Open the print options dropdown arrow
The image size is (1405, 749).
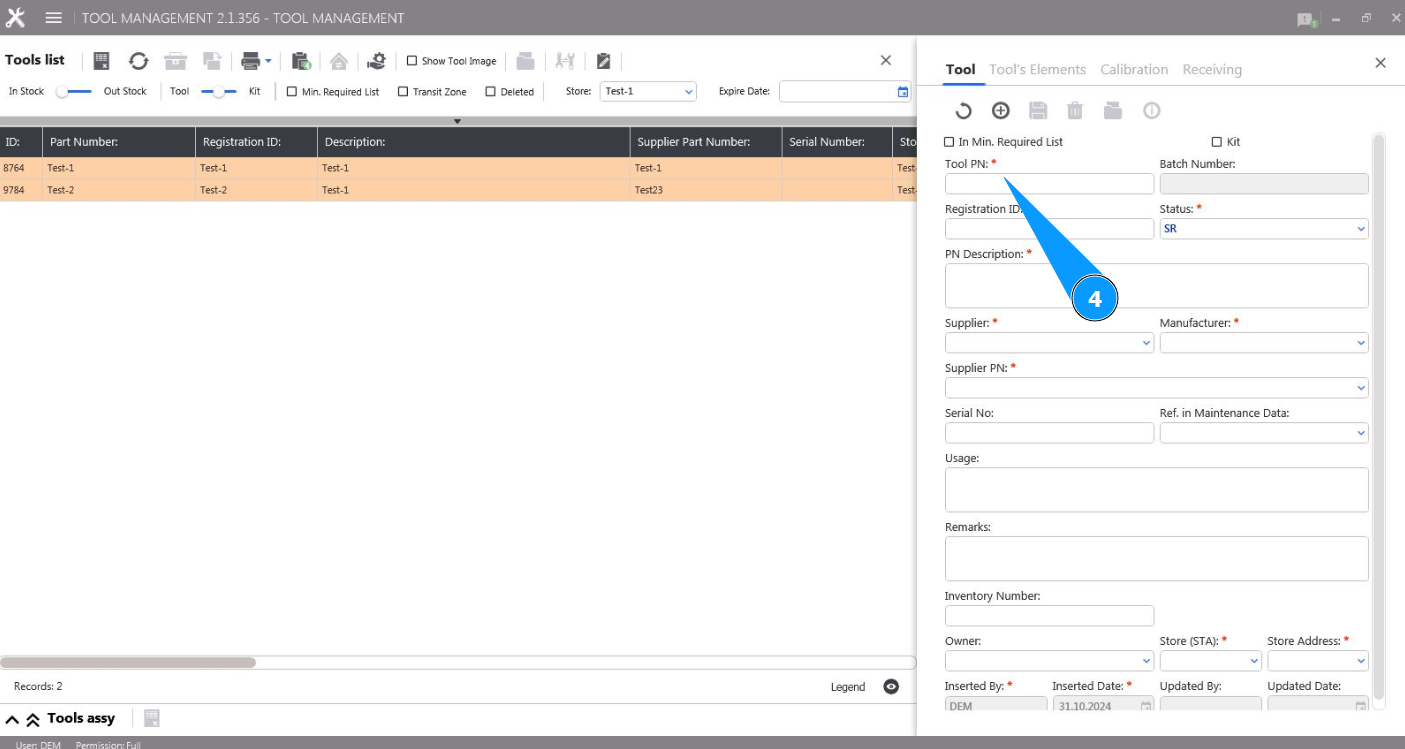point(268,61)
